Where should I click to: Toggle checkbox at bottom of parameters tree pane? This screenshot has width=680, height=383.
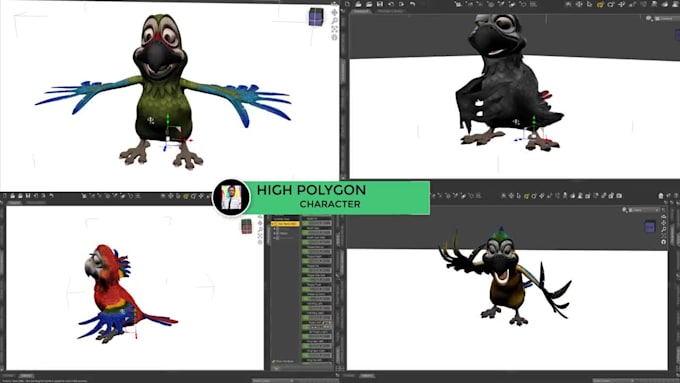[274, 361]
